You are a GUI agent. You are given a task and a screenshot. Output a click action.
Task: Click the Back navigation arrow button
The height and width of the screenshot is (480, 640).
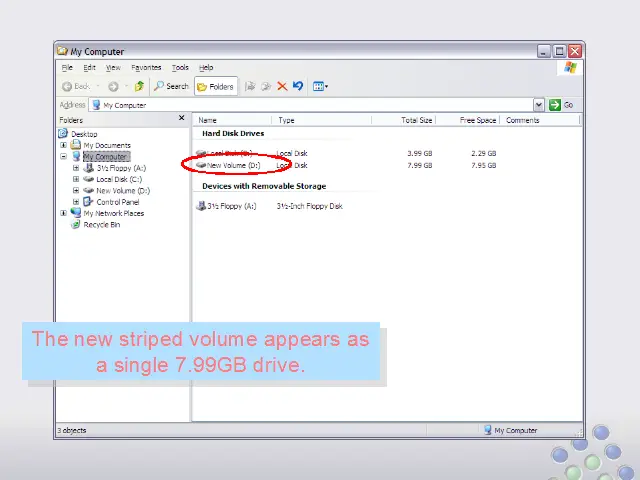(x=76, y=86)
